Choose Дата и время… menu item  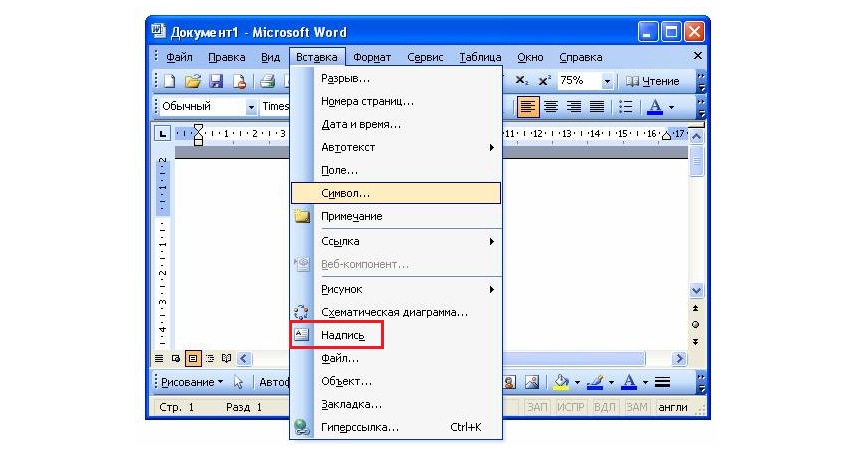pos(396,125)
